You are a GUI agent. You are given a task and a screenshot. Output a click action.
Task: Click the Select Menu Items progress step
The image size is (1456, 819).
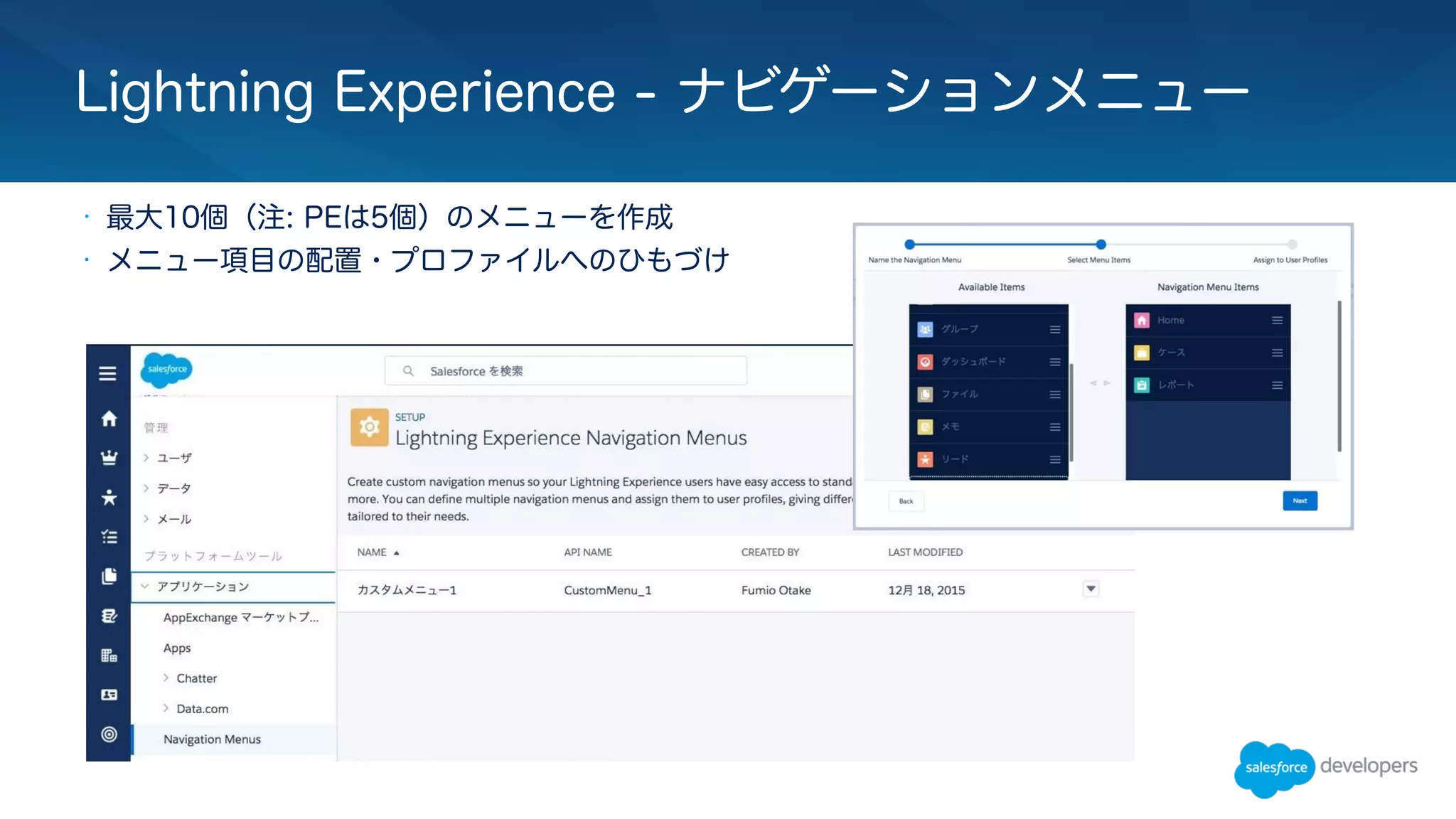(1101, 245)
